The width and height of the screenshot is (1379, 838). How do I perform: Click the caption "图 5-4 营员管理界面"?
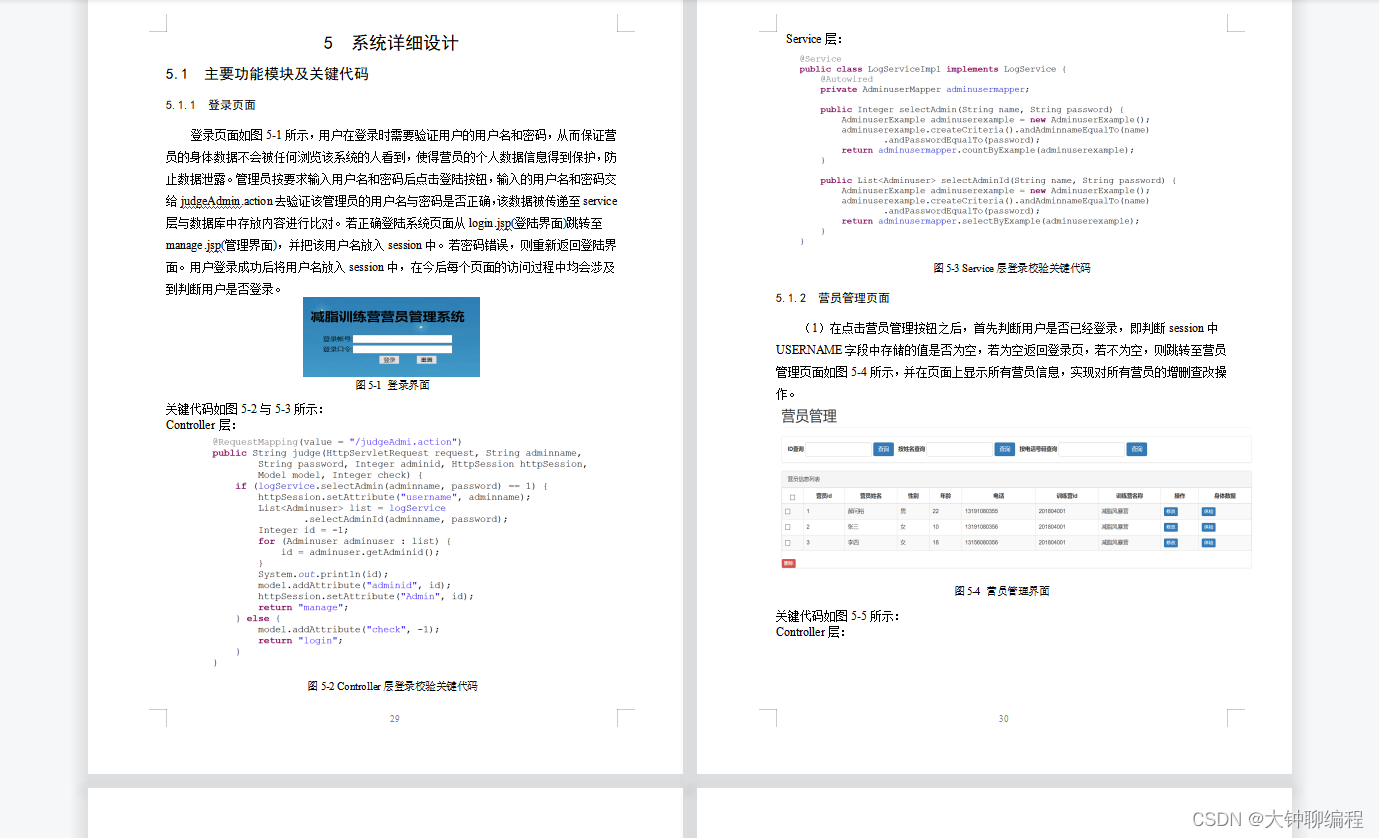tap(1002, 591)
